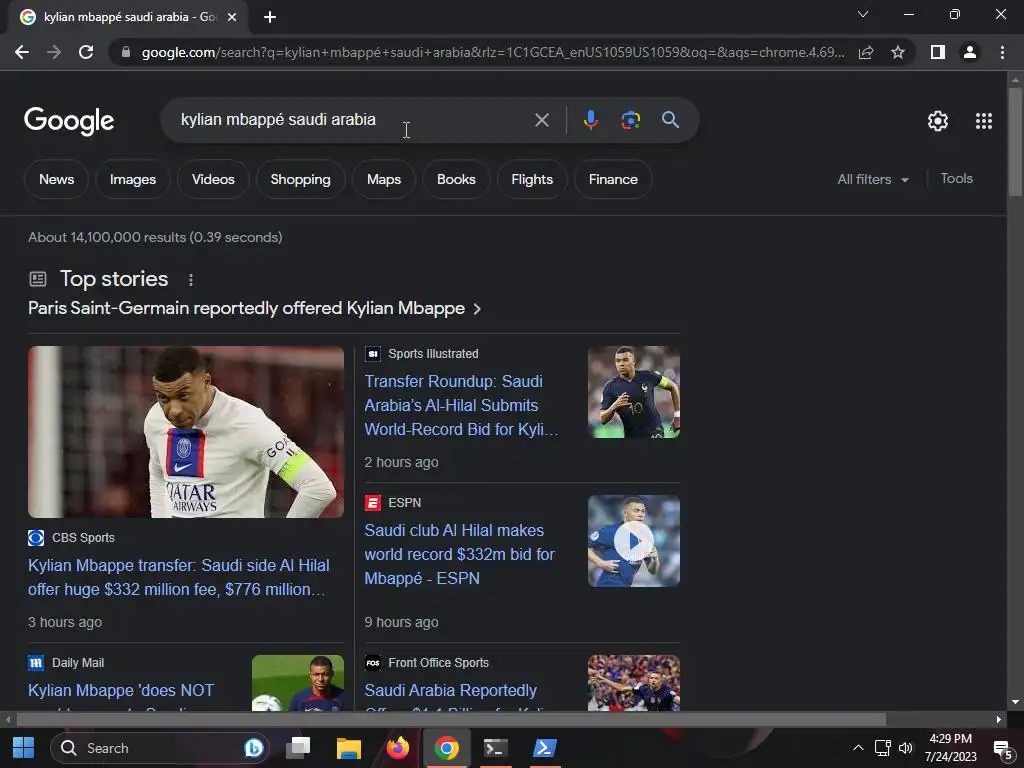Open the Windows Start menu
Image resolution: width=1024 pixels, height=768 pixels.
click(23, 748)
